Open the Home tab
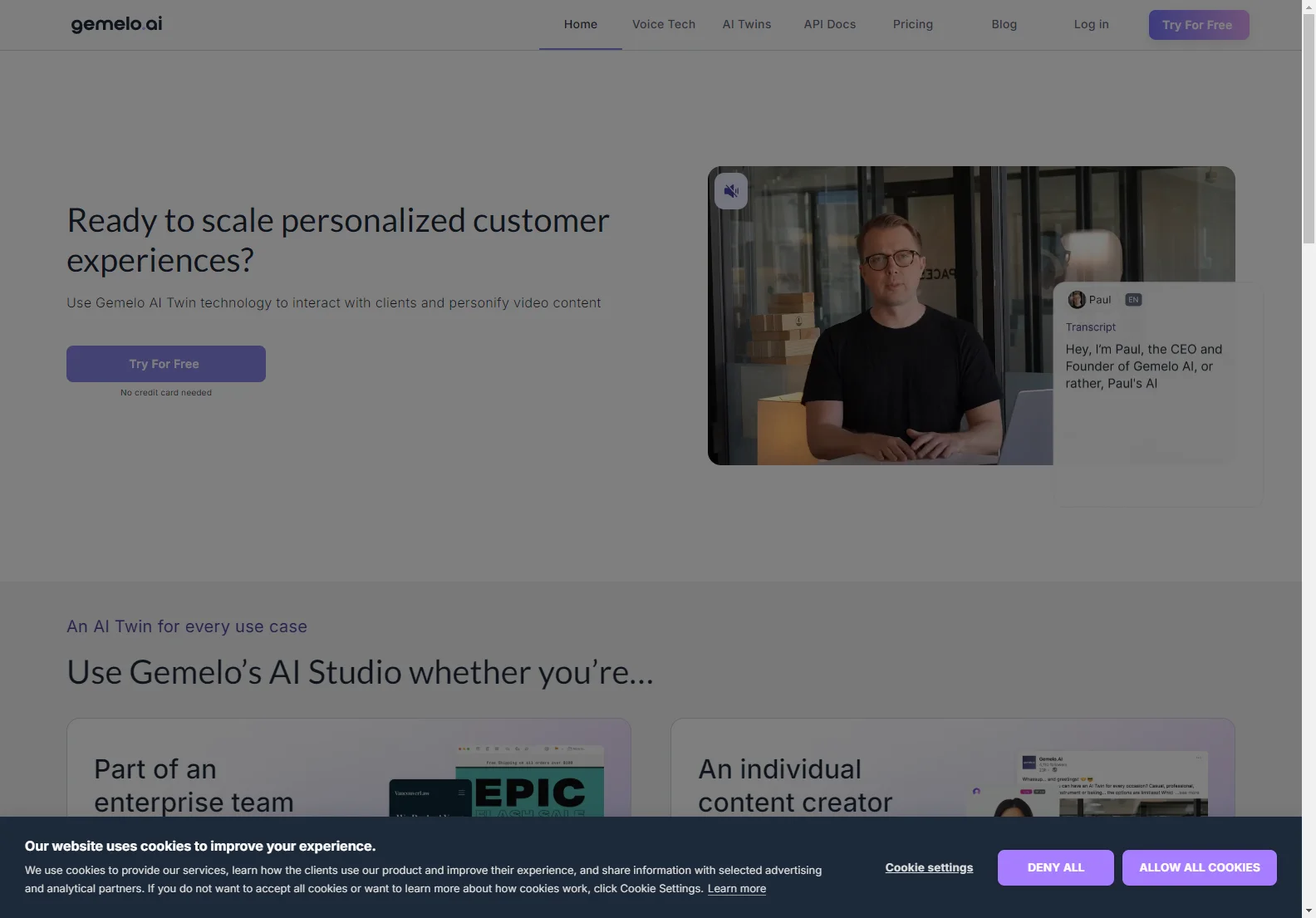This screenshot has width=1316, height=918. pos(581,25)
